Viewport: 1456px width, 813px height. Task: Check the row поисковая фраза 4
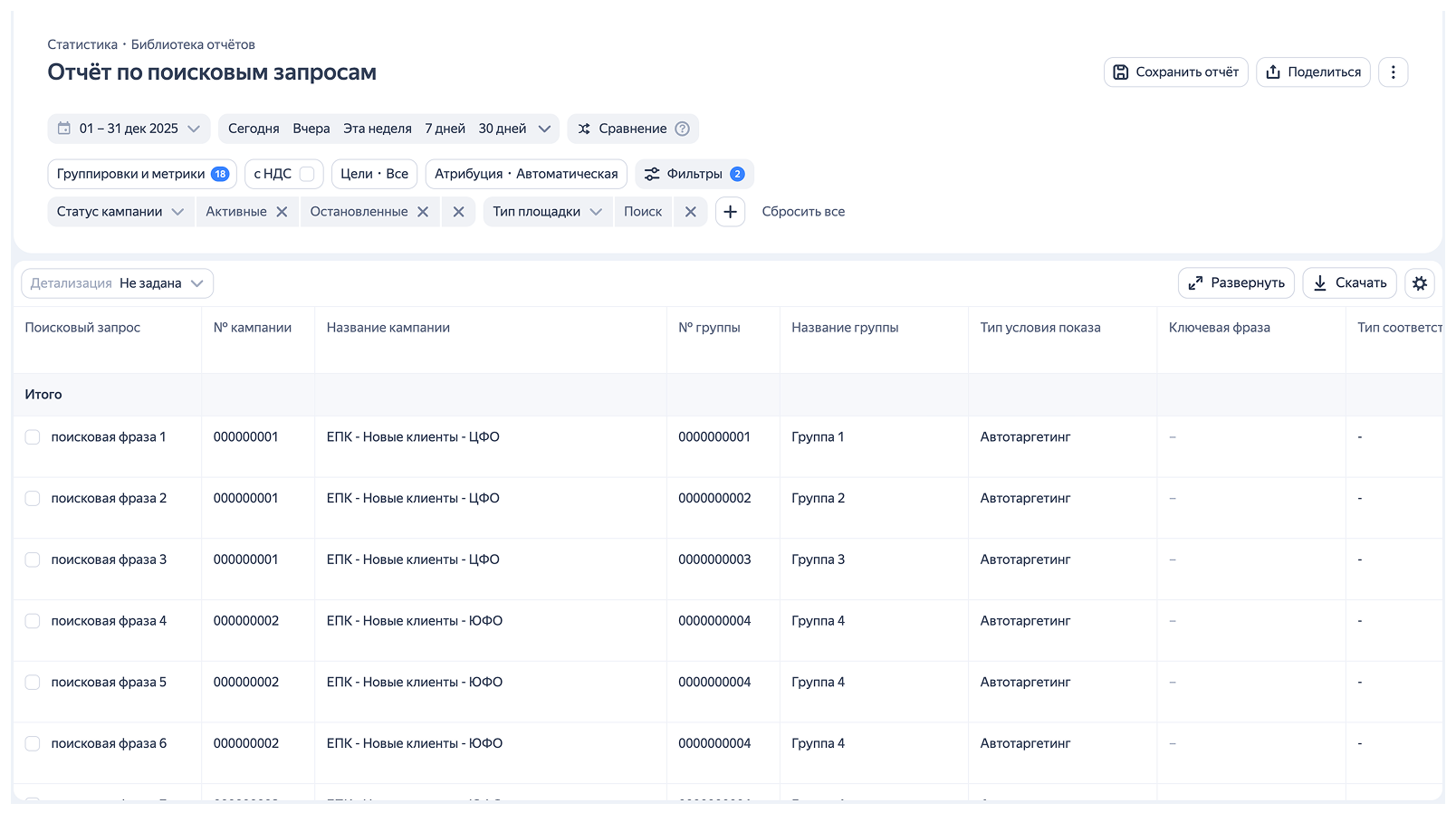(x=33, y=621)
